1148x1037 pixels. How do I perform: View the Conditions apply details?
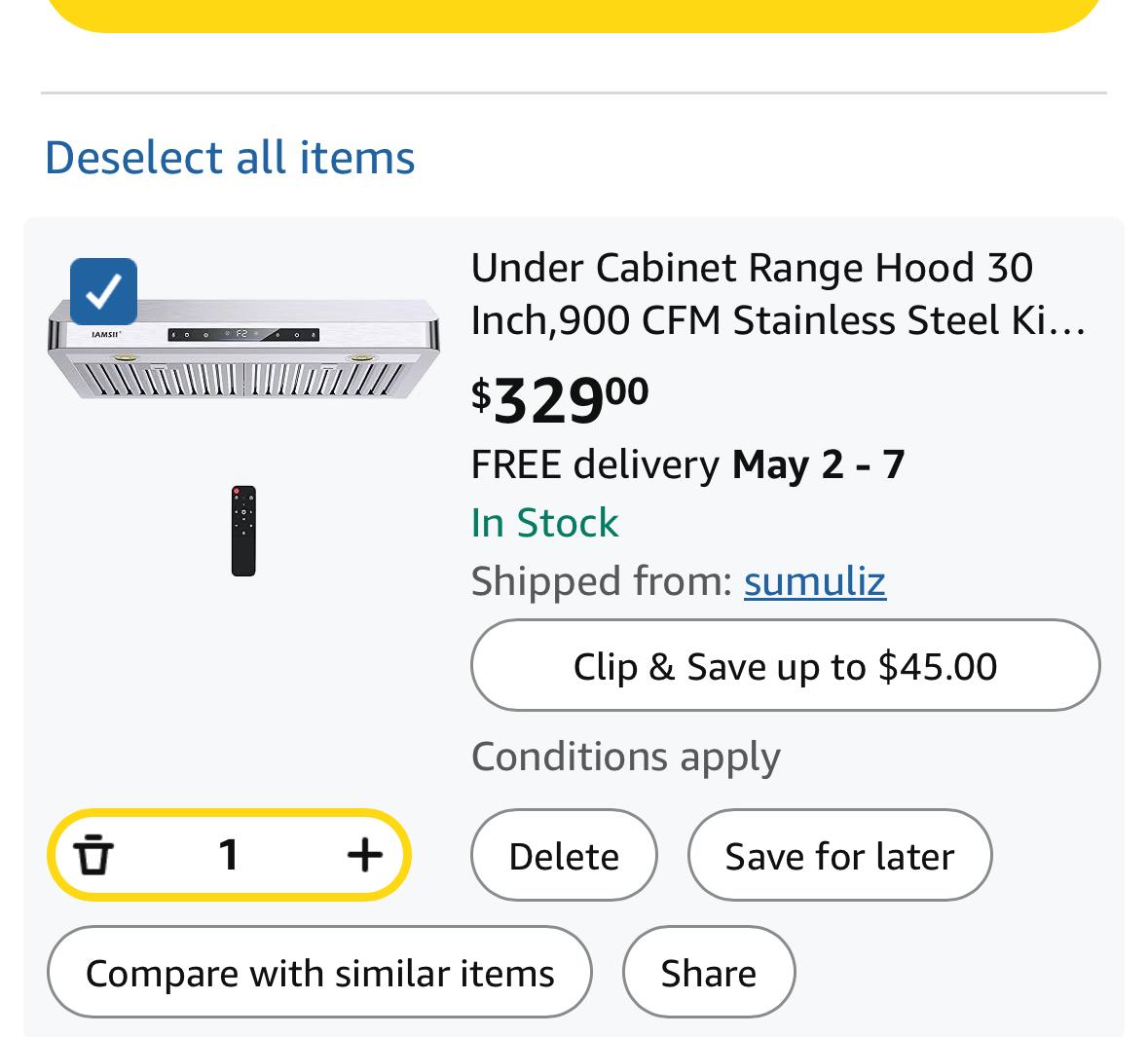tap(625, 757)
